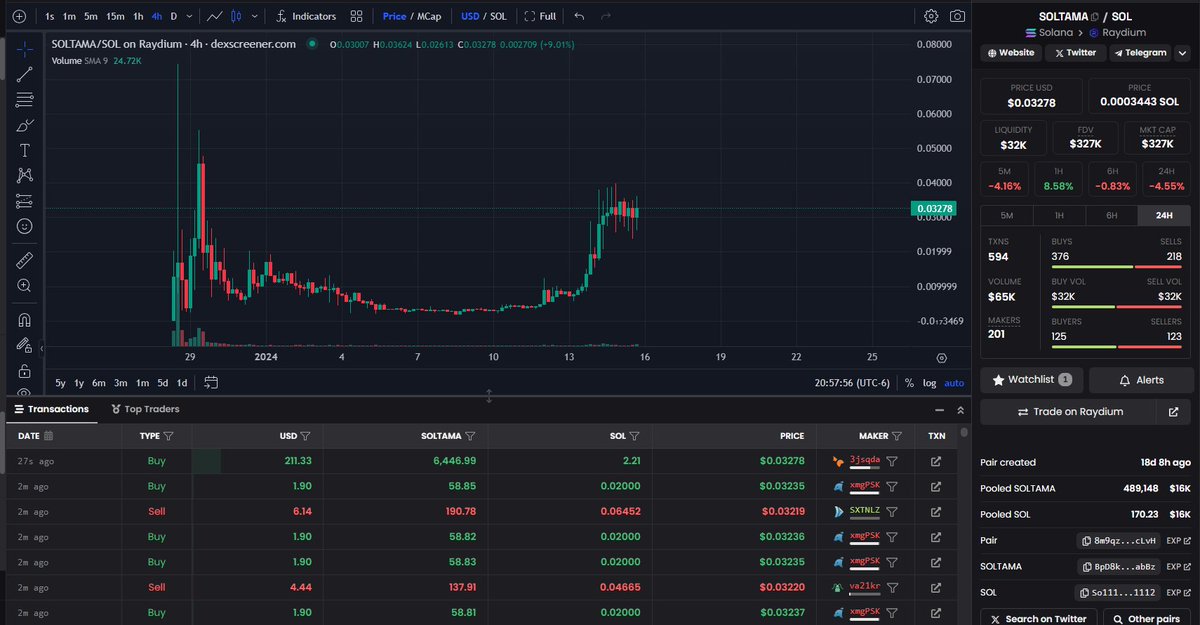Screen dimensions: 1200x625
Task: Select the text annotation tool
Action: click(25, 150)
